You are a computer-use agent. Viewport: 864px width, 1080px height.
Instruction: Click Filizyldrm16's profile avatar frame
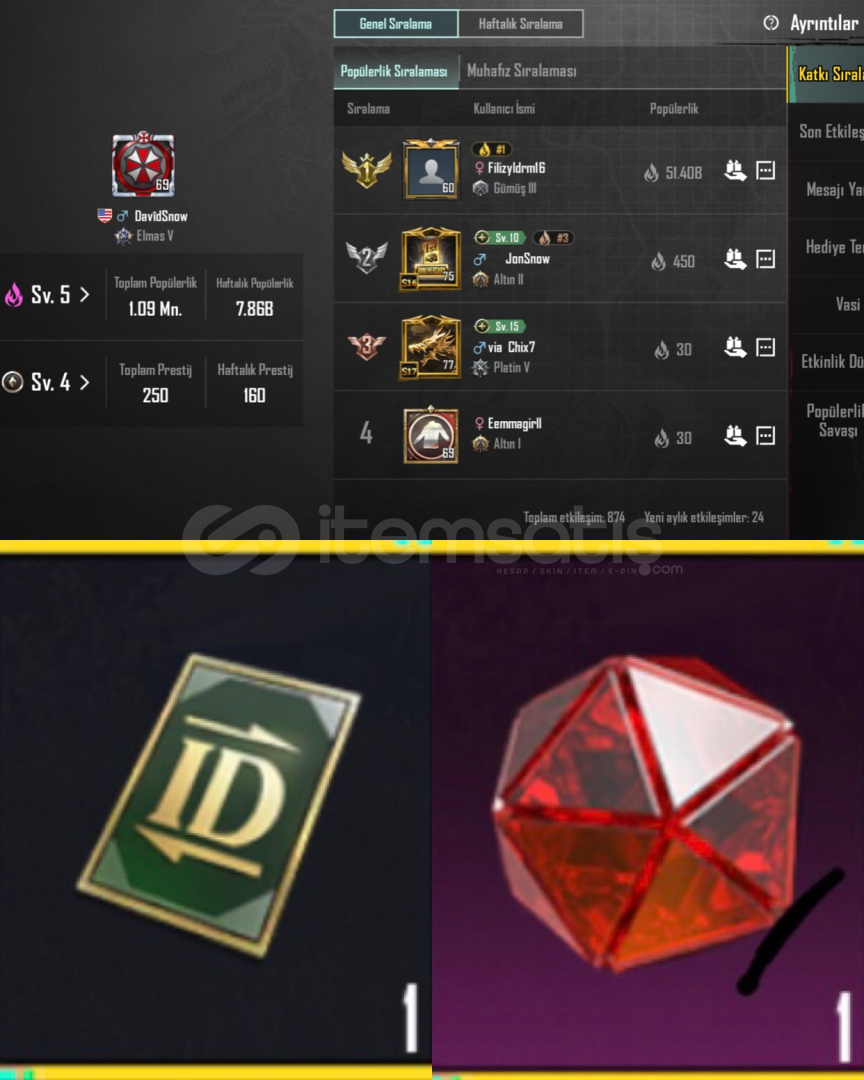point(431,169)
